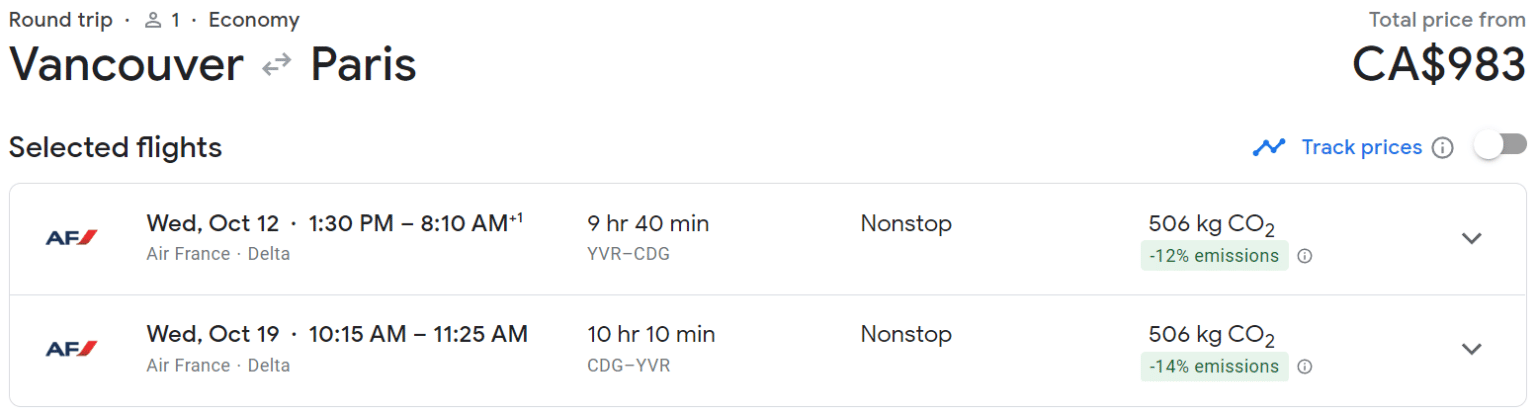Click the Selected flights heading
The height and width of the screenshot is (413, 1536).
click(x=115, y=148)
